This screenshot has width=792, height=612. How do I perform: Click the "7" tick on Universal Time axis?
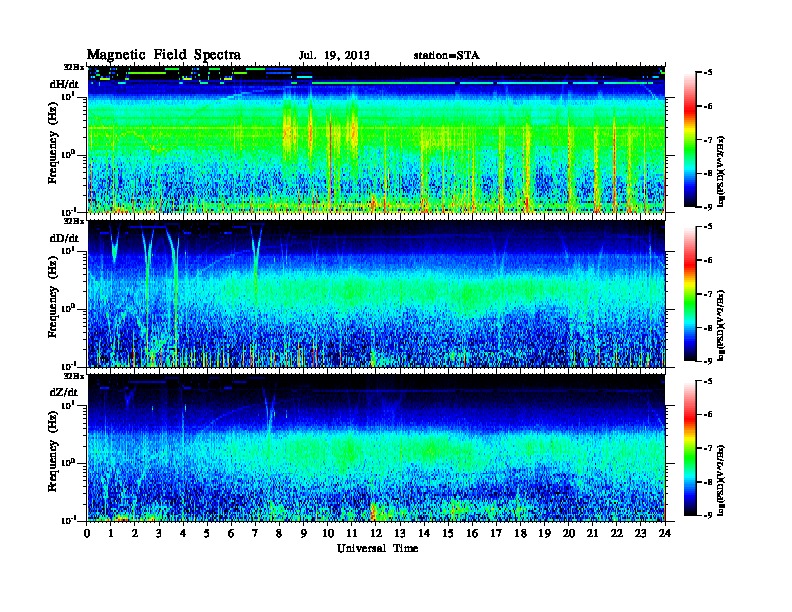coord(255,533)
